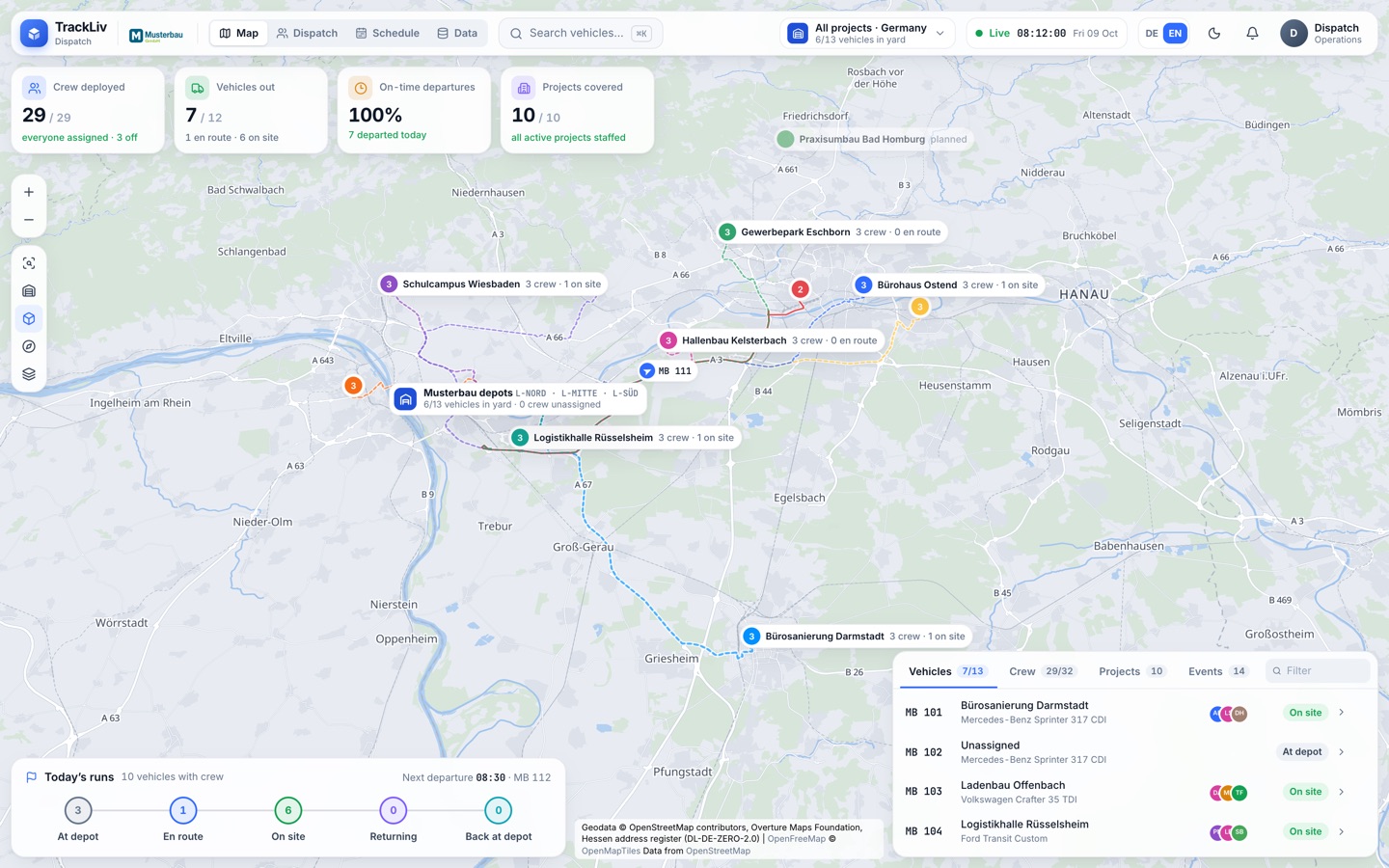Click the Praxisumbau Bad Homburg planned label
The width and height of the screenshot is (1389, 868).
(x=874, y=139)
